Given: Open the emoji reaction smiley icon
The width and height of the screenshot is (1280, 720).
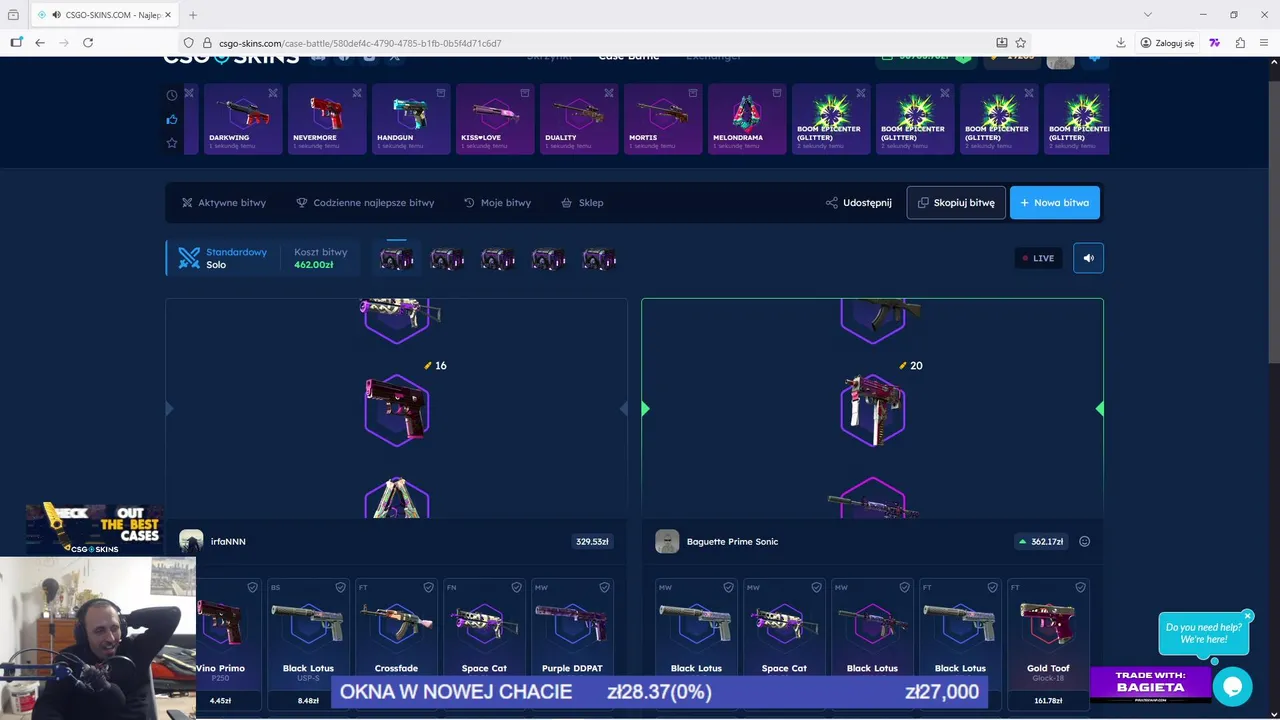Looking at the screenshot, I should 1084,541.
